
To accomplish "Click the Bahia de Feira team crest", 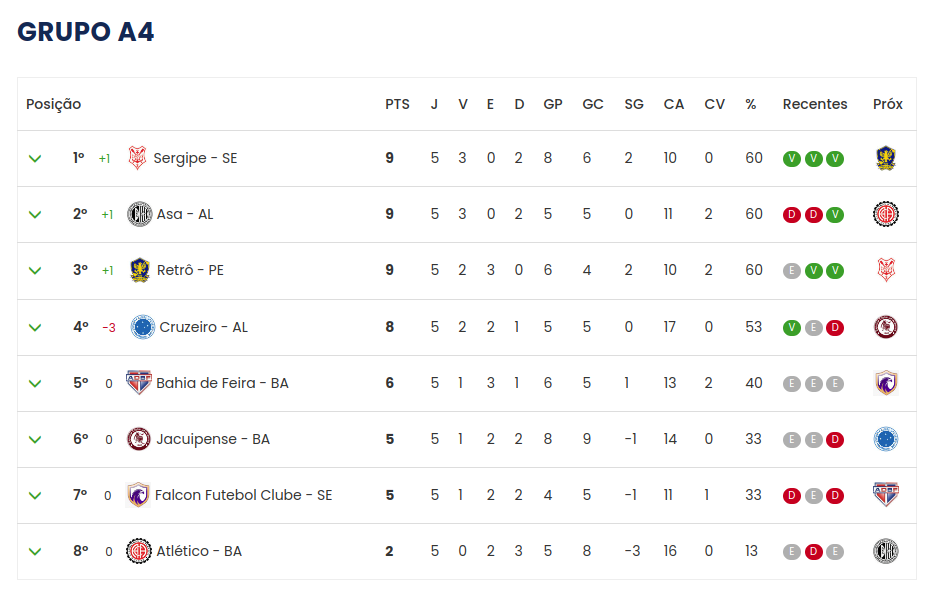I will click(138, 382).
